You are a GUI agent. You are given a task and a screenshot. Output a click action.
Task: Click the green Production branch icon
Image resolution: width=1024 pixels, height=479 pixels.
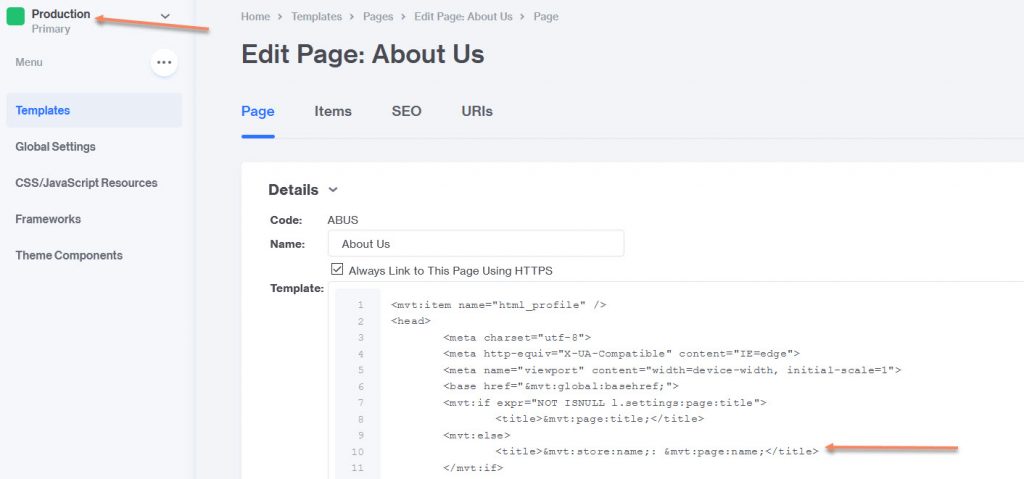coord(15,16)
